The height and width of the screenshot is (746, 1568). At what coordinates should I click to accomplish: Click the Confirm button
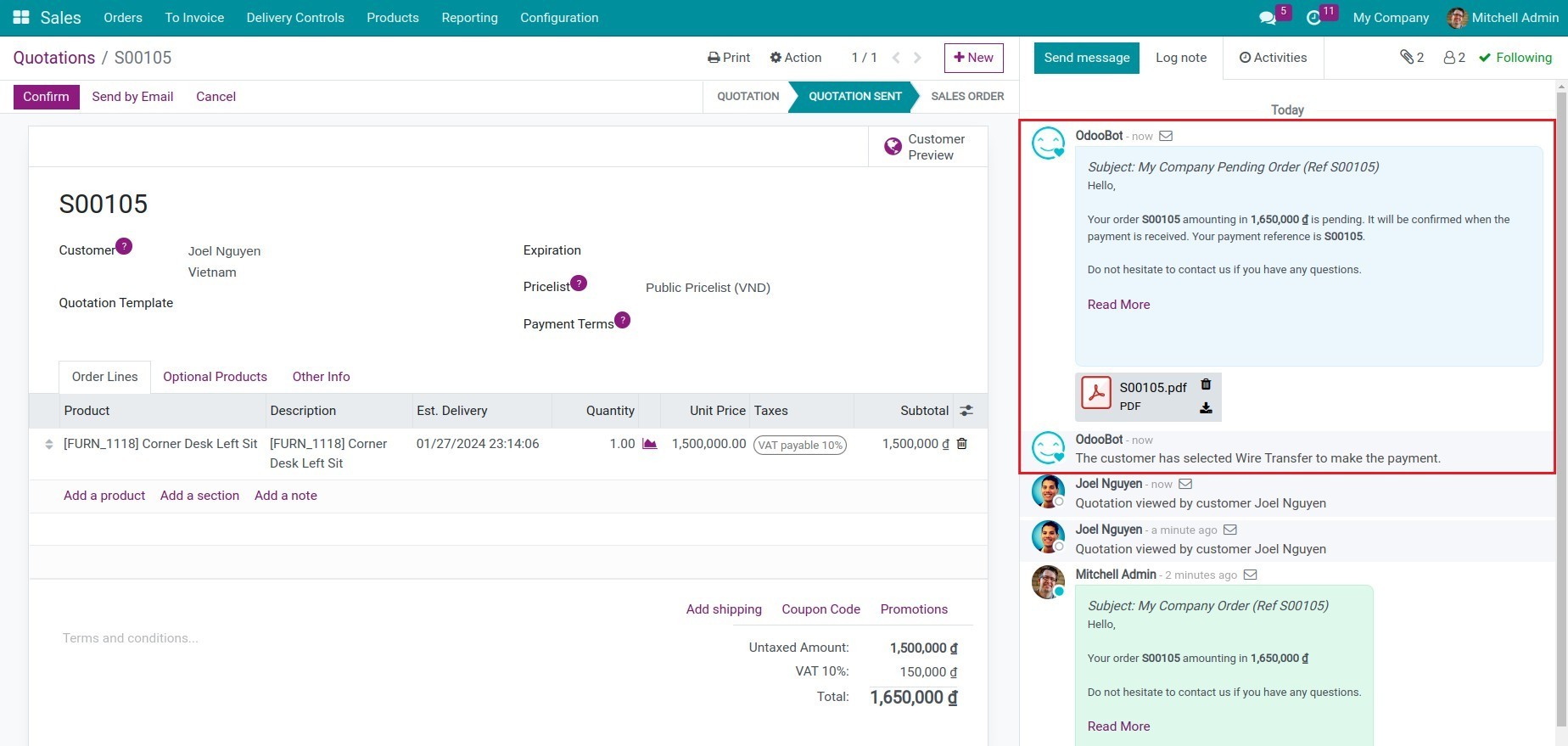[x=47, y=97]
